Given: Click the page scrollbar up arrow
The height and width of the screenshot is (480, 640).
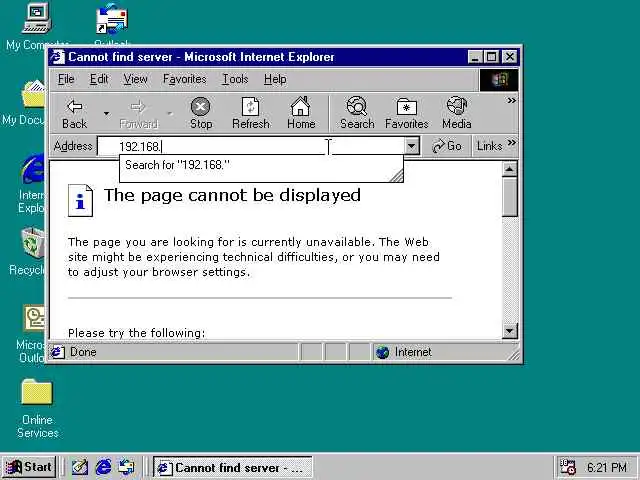Looking at the screenshot, I should (x=510, y=169).
